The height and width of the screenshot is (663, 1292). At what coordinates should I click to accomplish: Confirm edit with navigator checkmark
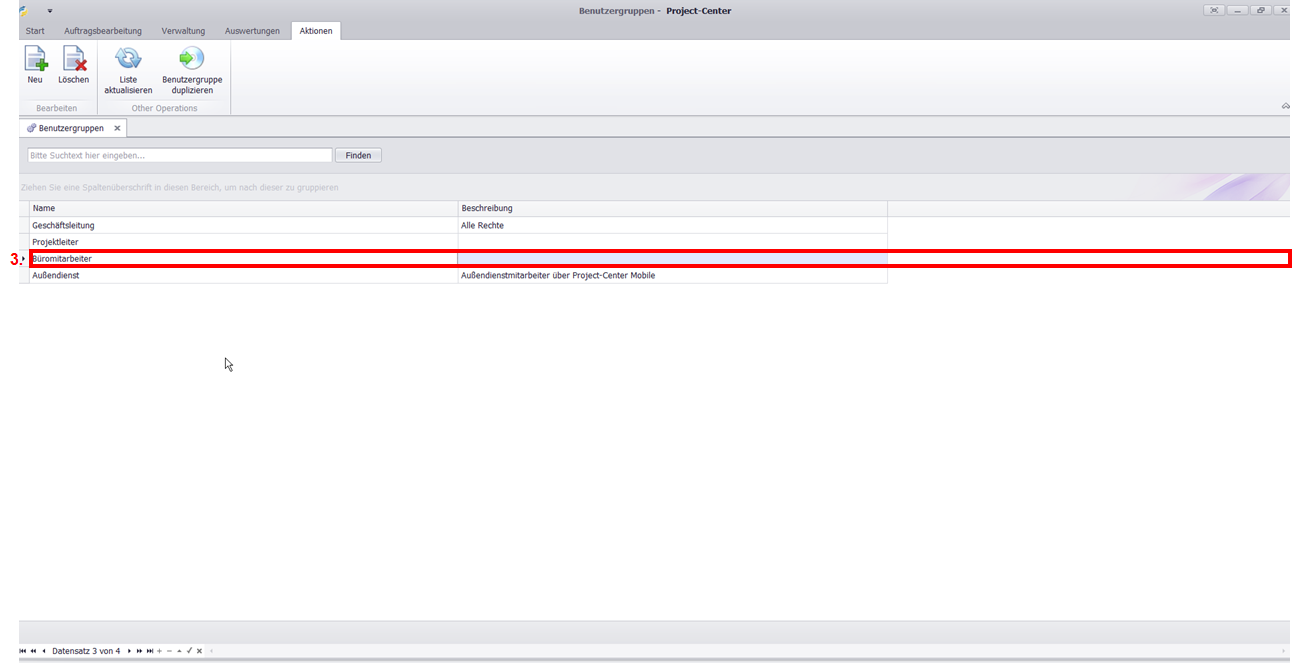(189, 651)
